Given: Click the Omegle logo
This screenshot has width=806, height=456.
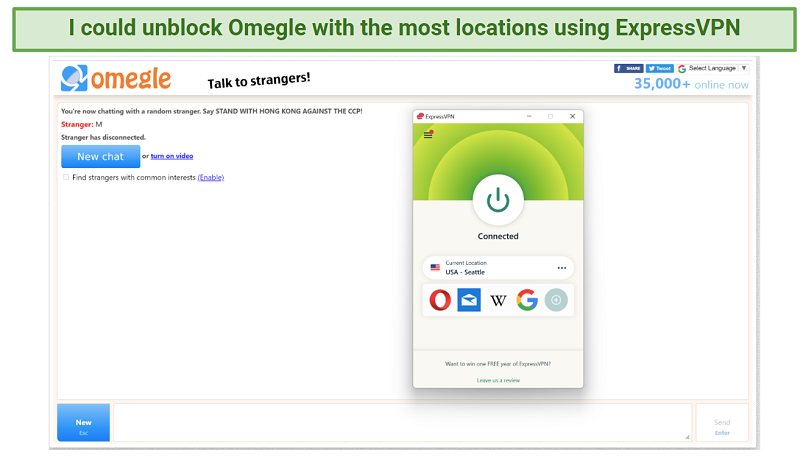Looking at the screenshot, I should pyautogui.click(x=116, y=78).
